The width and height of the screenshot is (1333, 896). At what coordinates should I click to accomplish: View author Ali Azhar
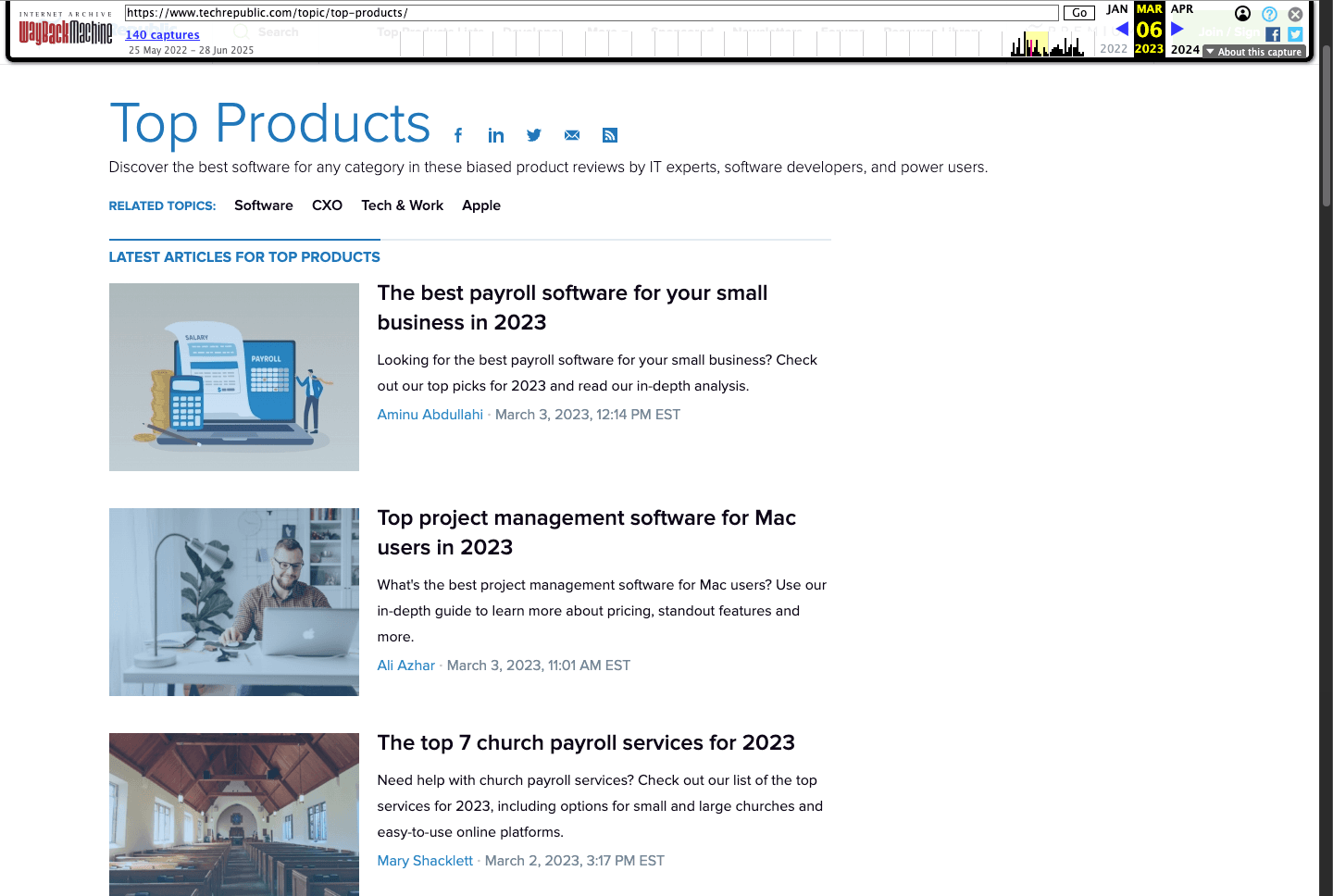tap(406, 666)
